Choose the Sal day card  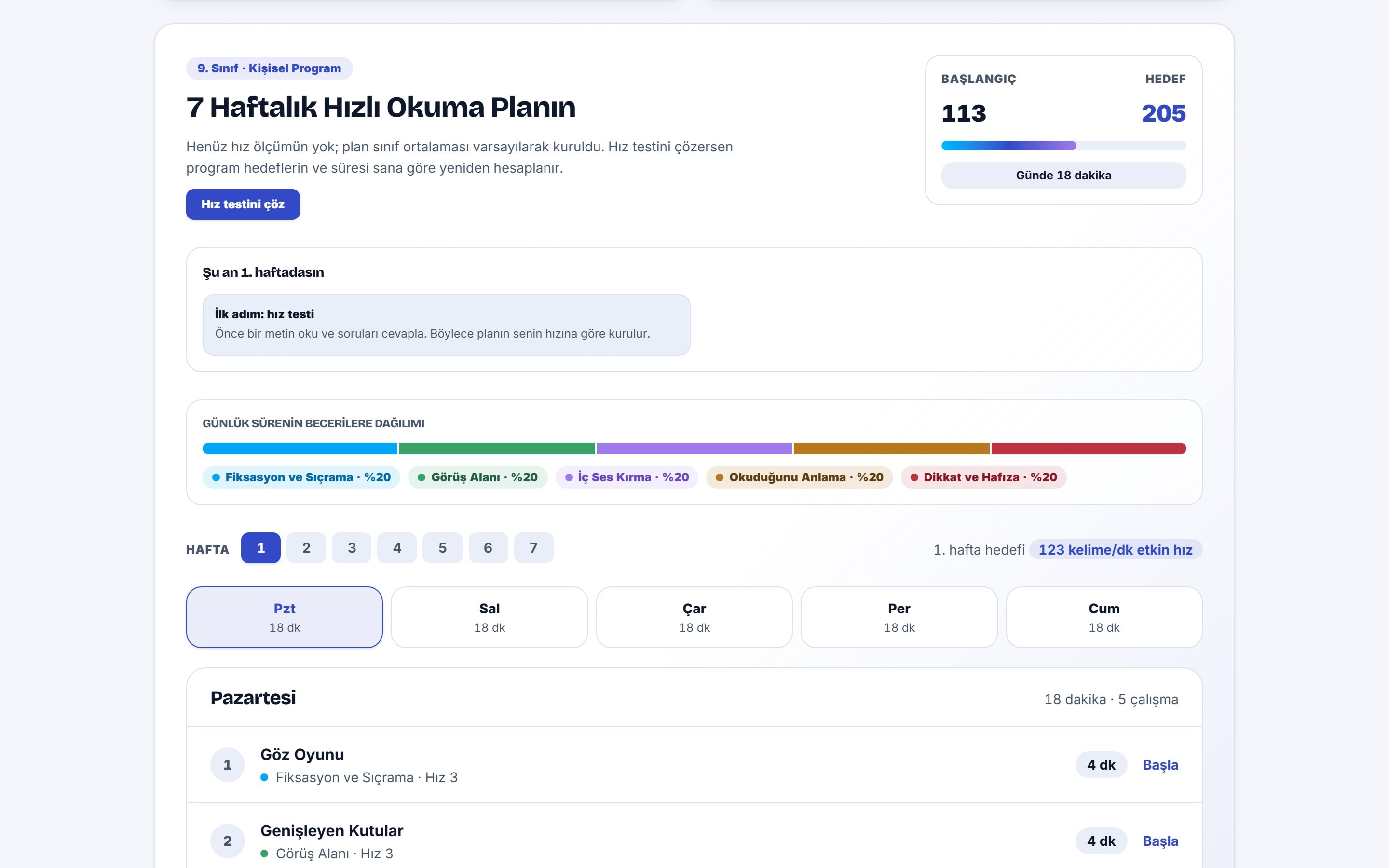tap(490, 617)
